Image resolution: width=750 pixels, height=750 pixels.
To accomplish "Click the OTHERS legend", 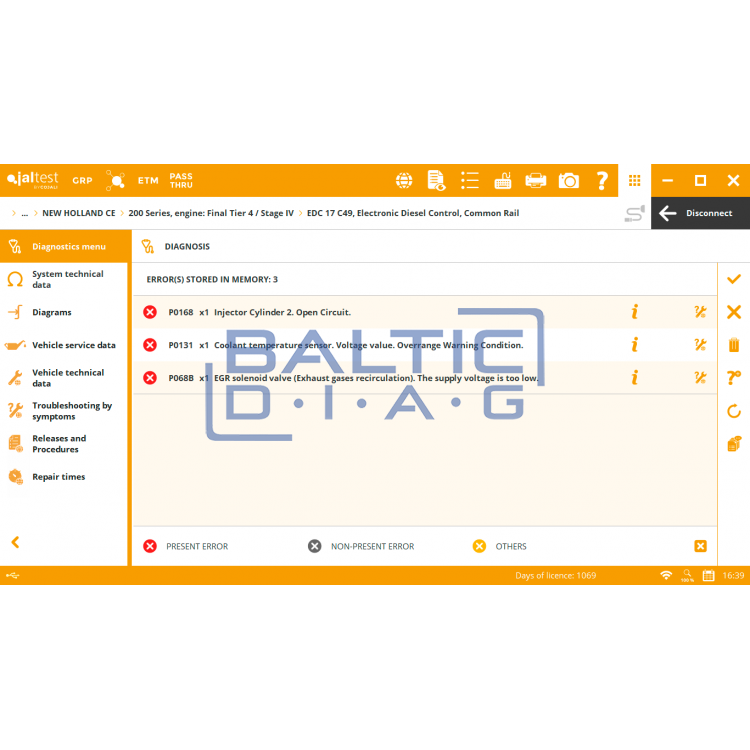I will (499, 546).
